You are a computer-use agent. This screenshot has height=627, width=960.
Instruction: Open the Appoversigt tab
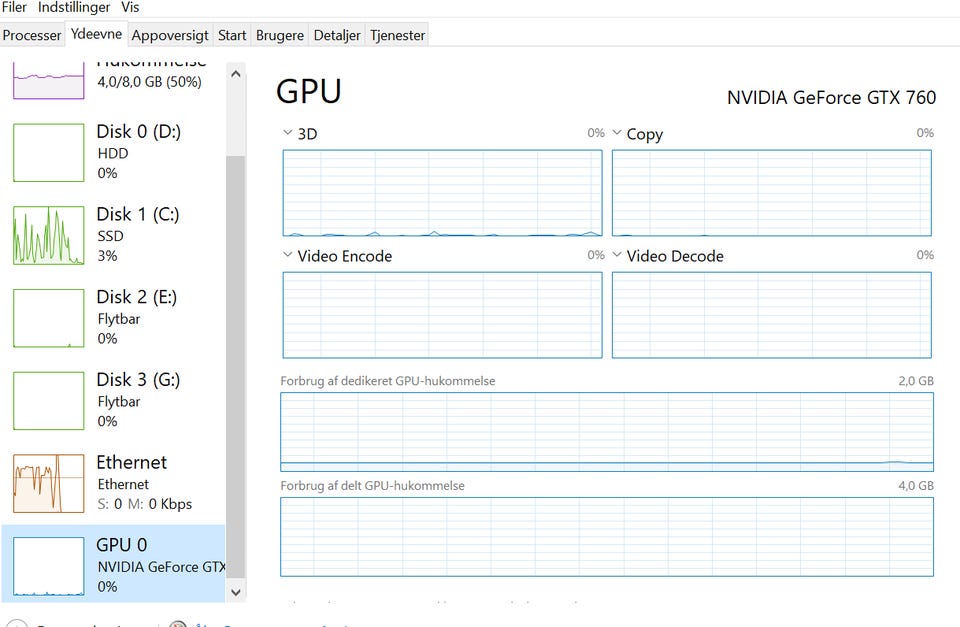[x=170, y=35]
